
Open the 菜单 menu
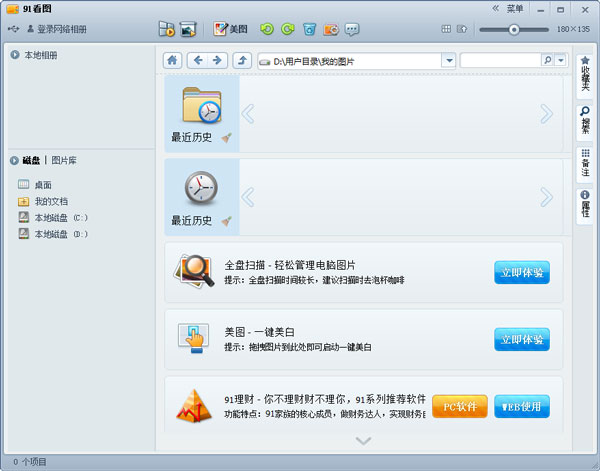[515, 9]
